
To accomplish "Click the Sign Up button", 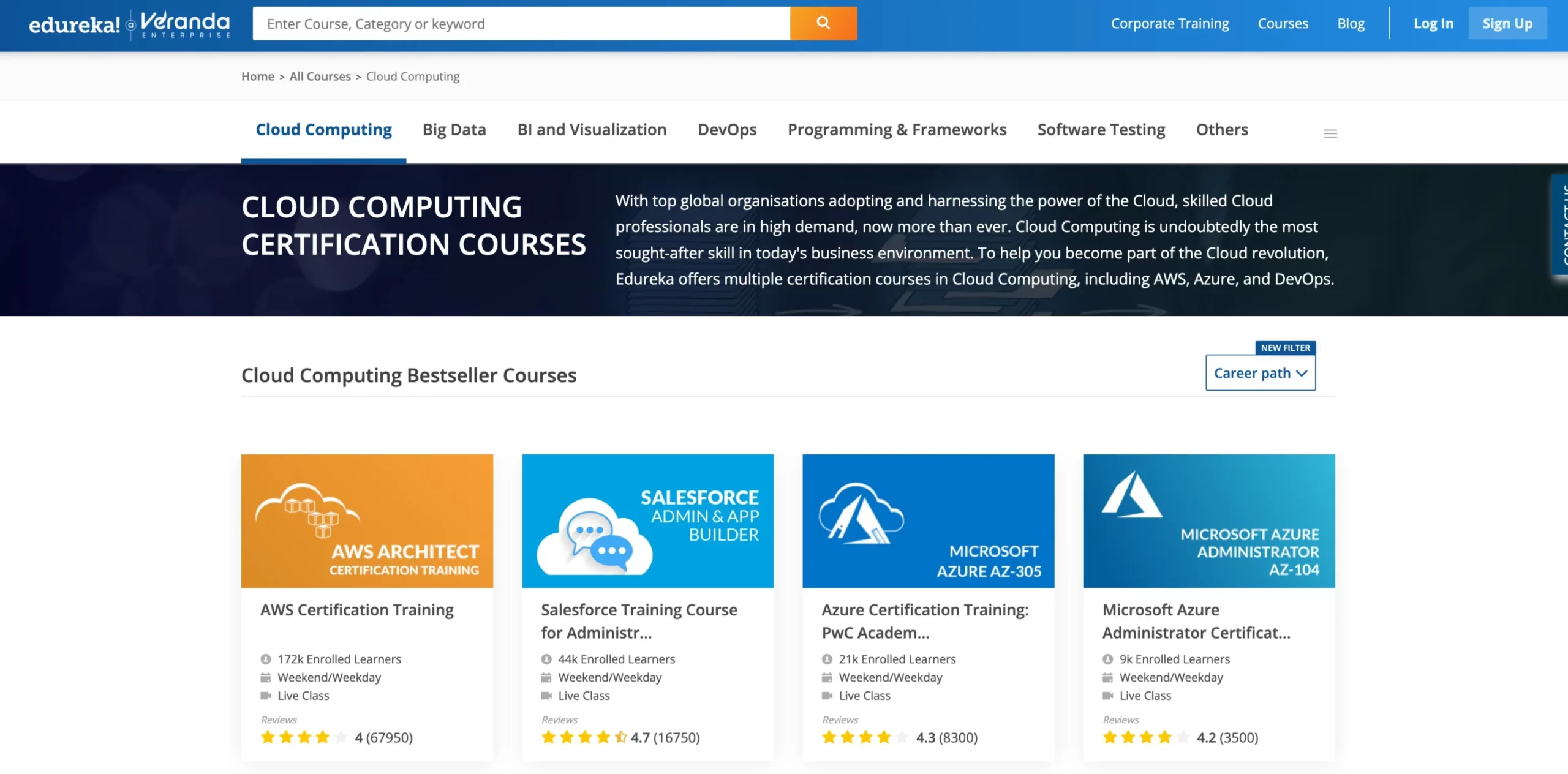I will point(1507,23).
